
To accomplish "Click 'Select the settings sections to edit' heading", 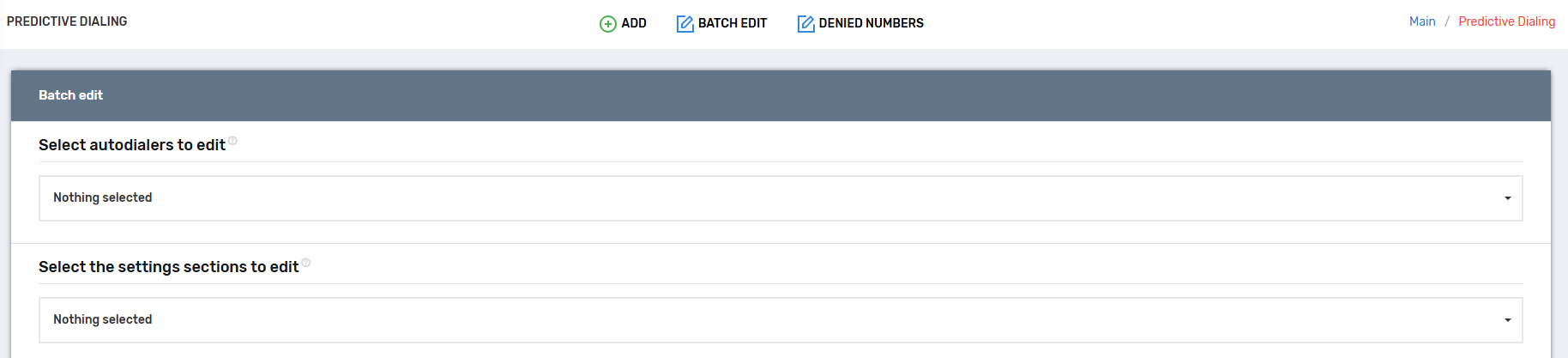I will click(168, 267).
